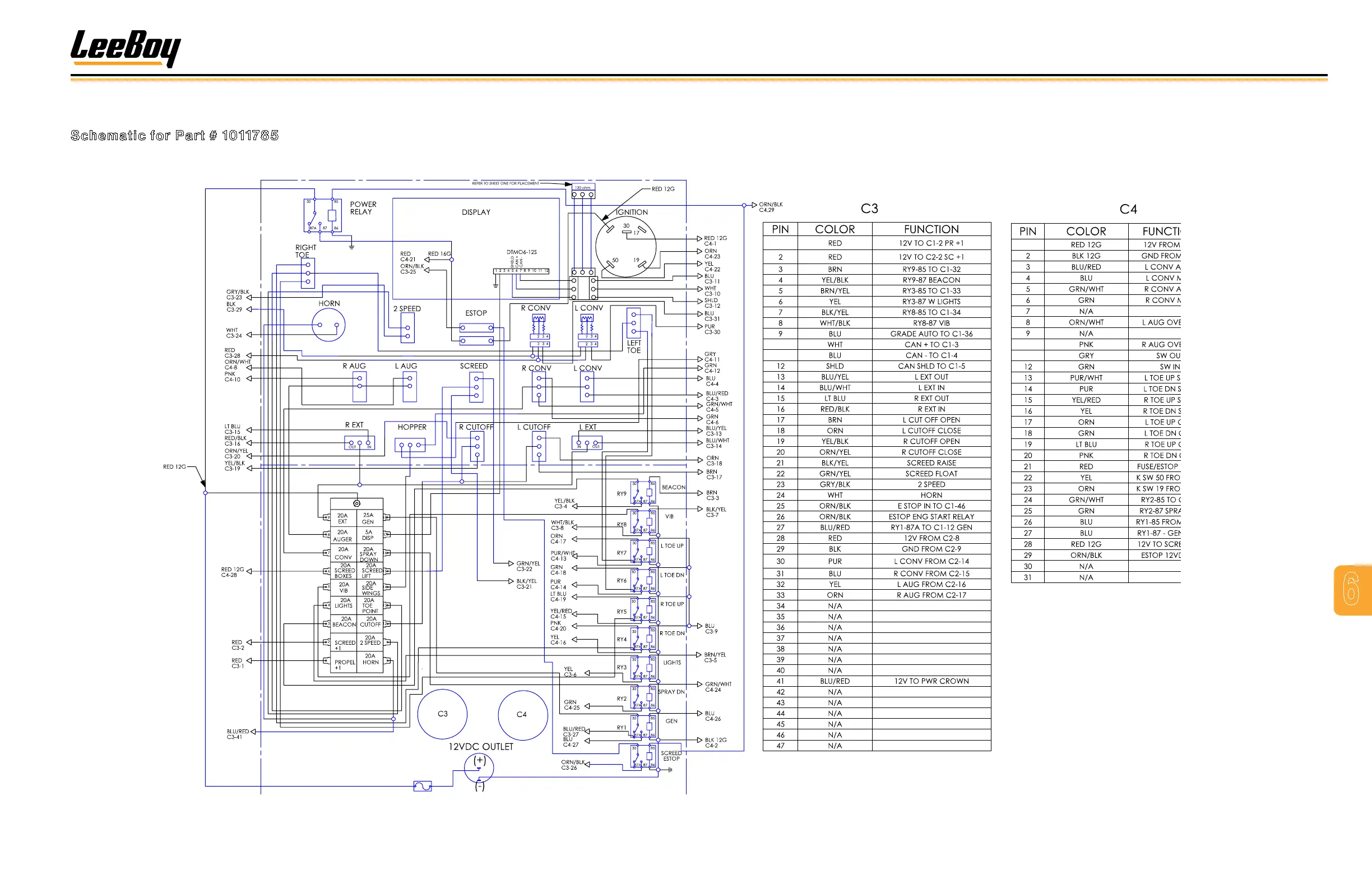The height and width of the screenshot is (888, 1372).
Task: Click the POWER RELAY symbol
Action: [x=322, y=215]
